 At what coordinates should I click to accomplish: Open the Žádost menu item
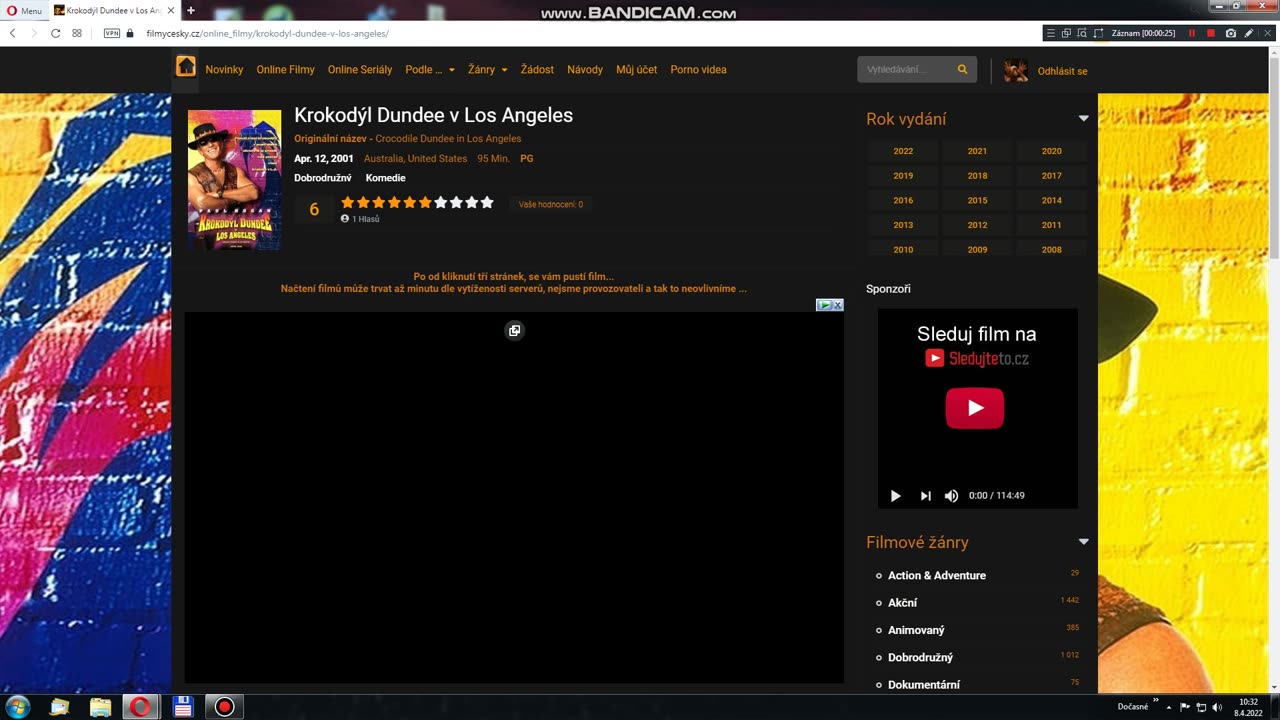tap(537, 70)
